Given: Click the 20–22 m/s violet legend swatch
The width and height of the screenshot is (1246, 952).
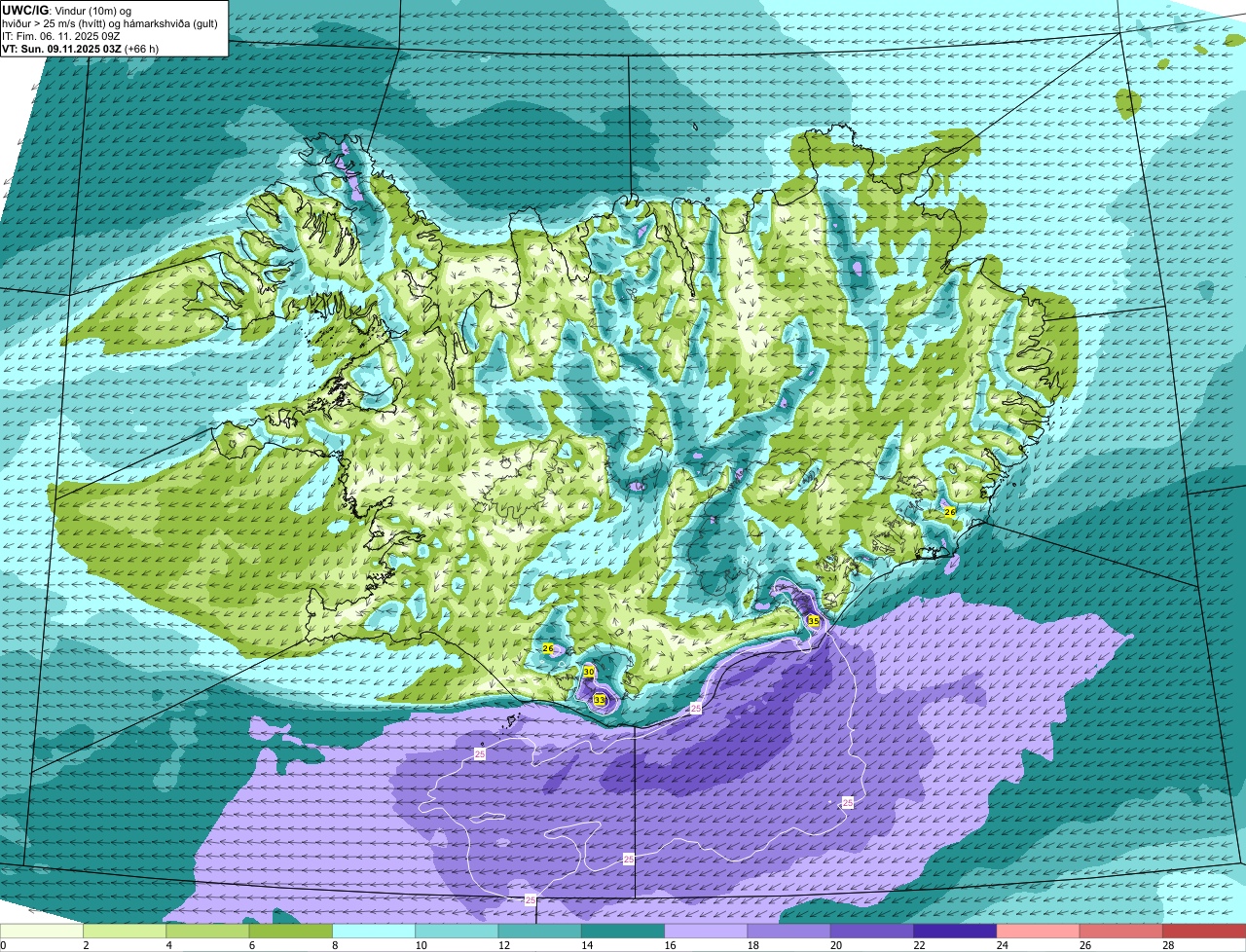Looking at the screenshot, I should tap(872, 931).
